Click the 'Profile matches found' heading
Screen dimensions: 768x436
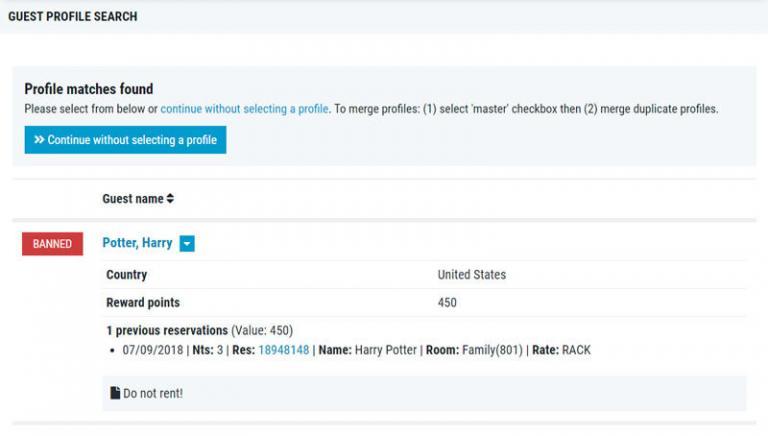89,89
